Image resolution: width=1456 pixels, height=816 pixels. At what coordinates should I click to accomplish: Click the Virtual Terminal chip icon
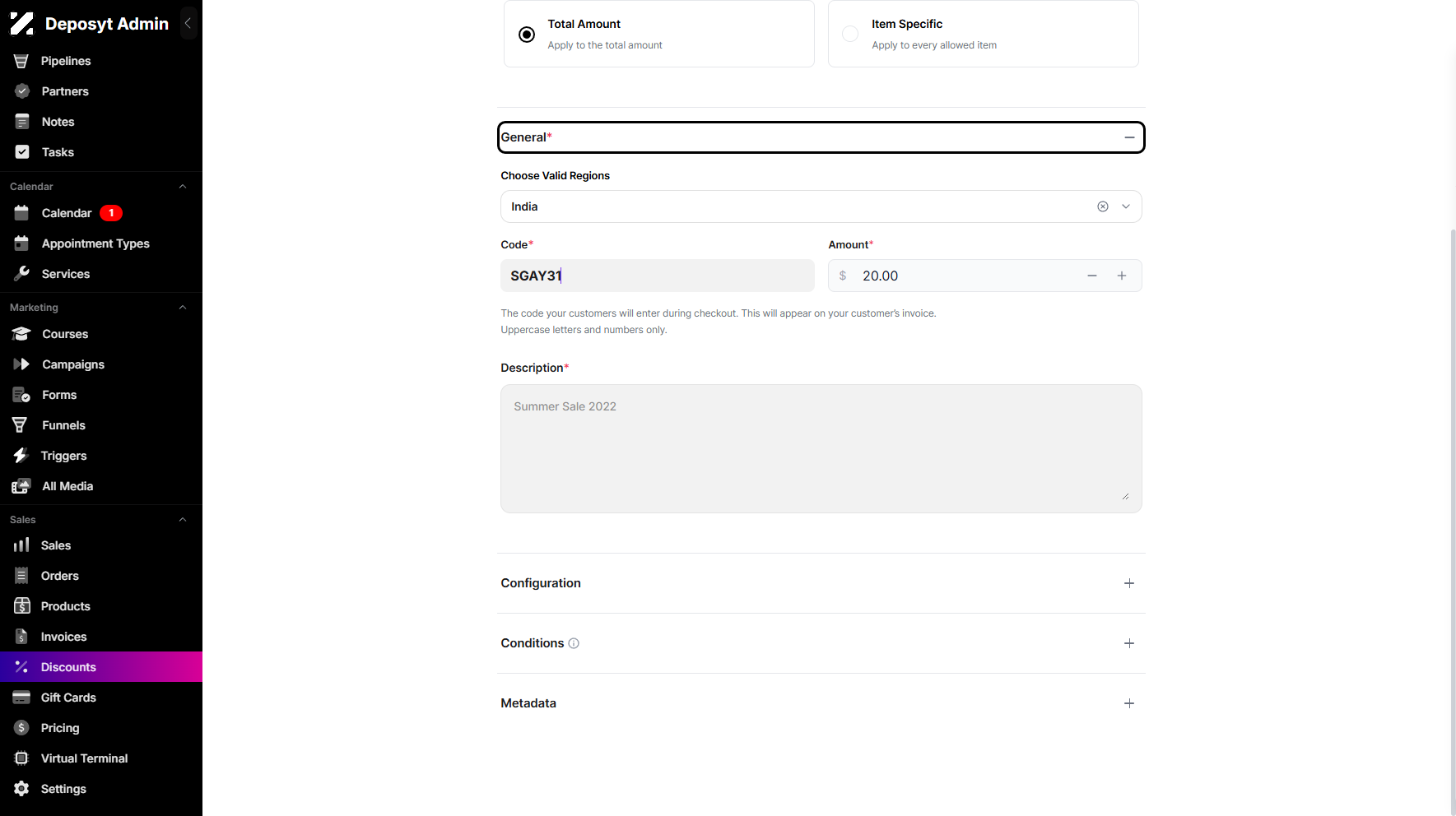point(21,758)
